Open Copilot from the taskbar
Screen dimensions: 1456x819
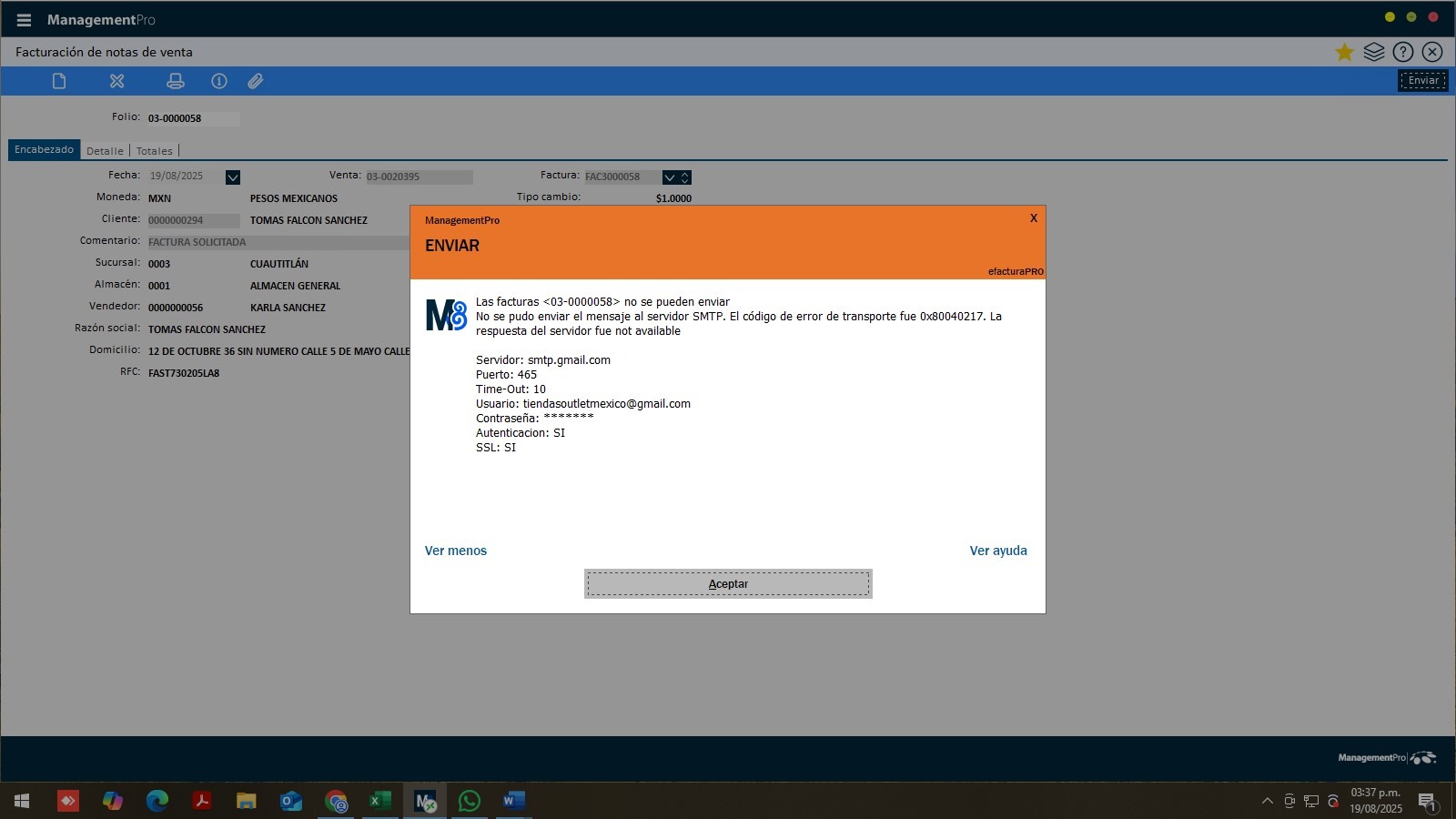[113, 801]
